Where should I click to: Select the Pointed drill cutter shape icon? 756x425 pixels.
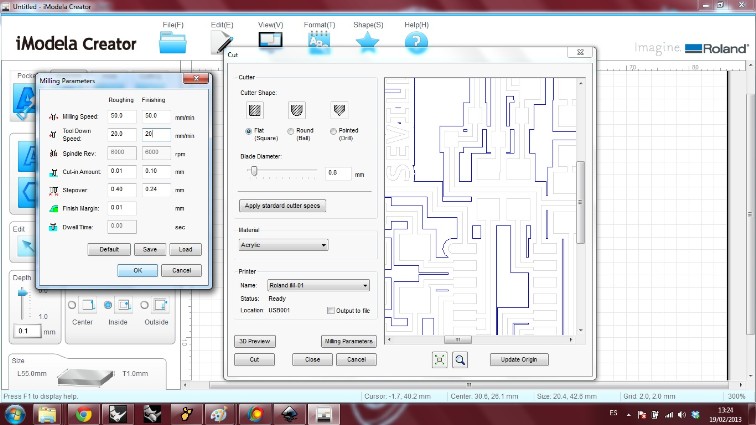(x=339, y=110)
